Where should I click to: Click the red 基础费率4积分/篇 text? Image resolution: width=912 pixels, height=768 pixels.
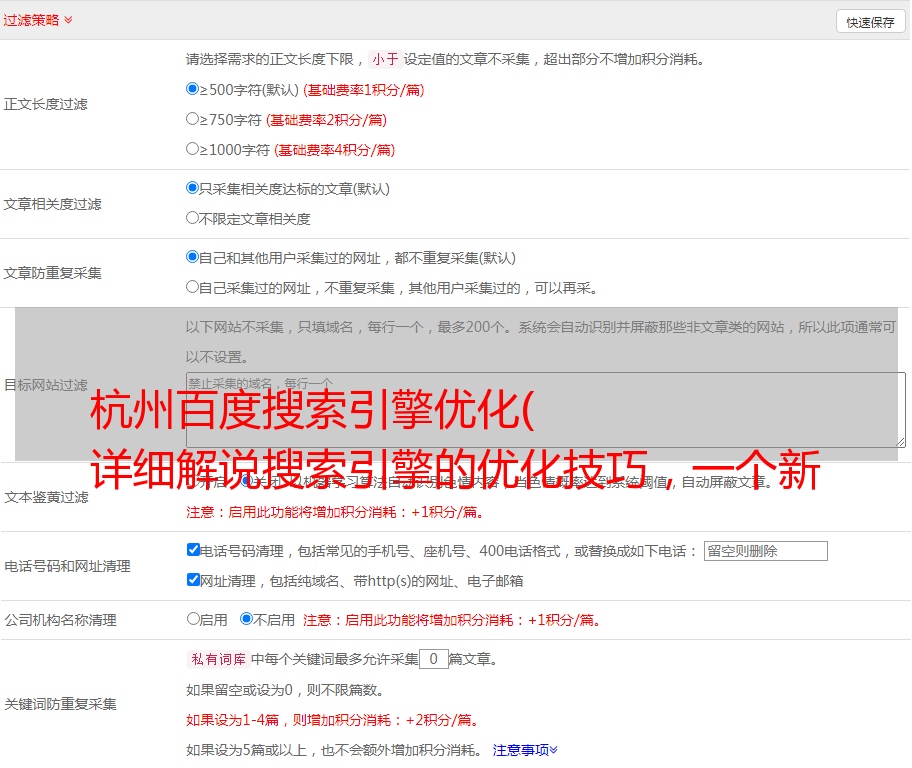(334, 150)
